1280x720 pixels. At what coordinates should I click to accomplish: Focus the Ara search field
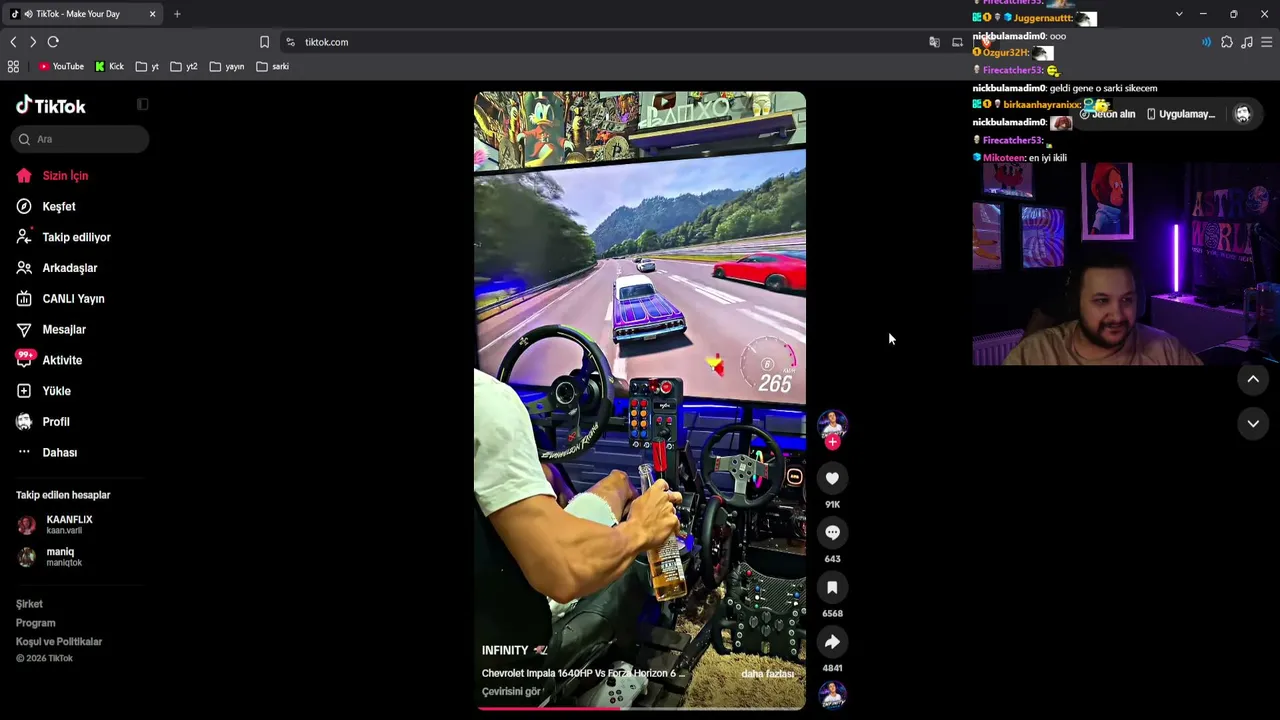pyautogui.click(x=80, y=139)
